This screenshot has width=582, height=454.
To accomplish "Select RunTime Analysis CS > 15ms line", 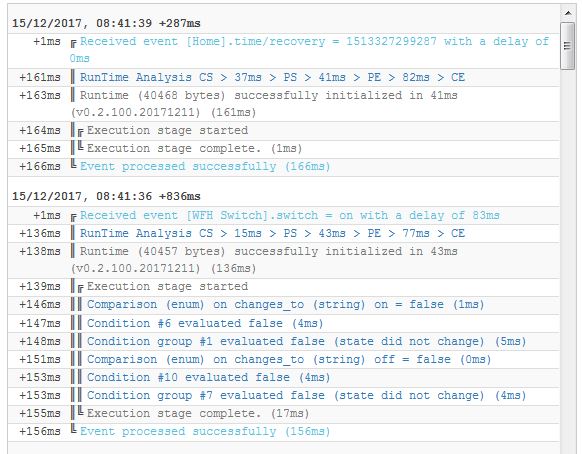I will tap(284, 233).
